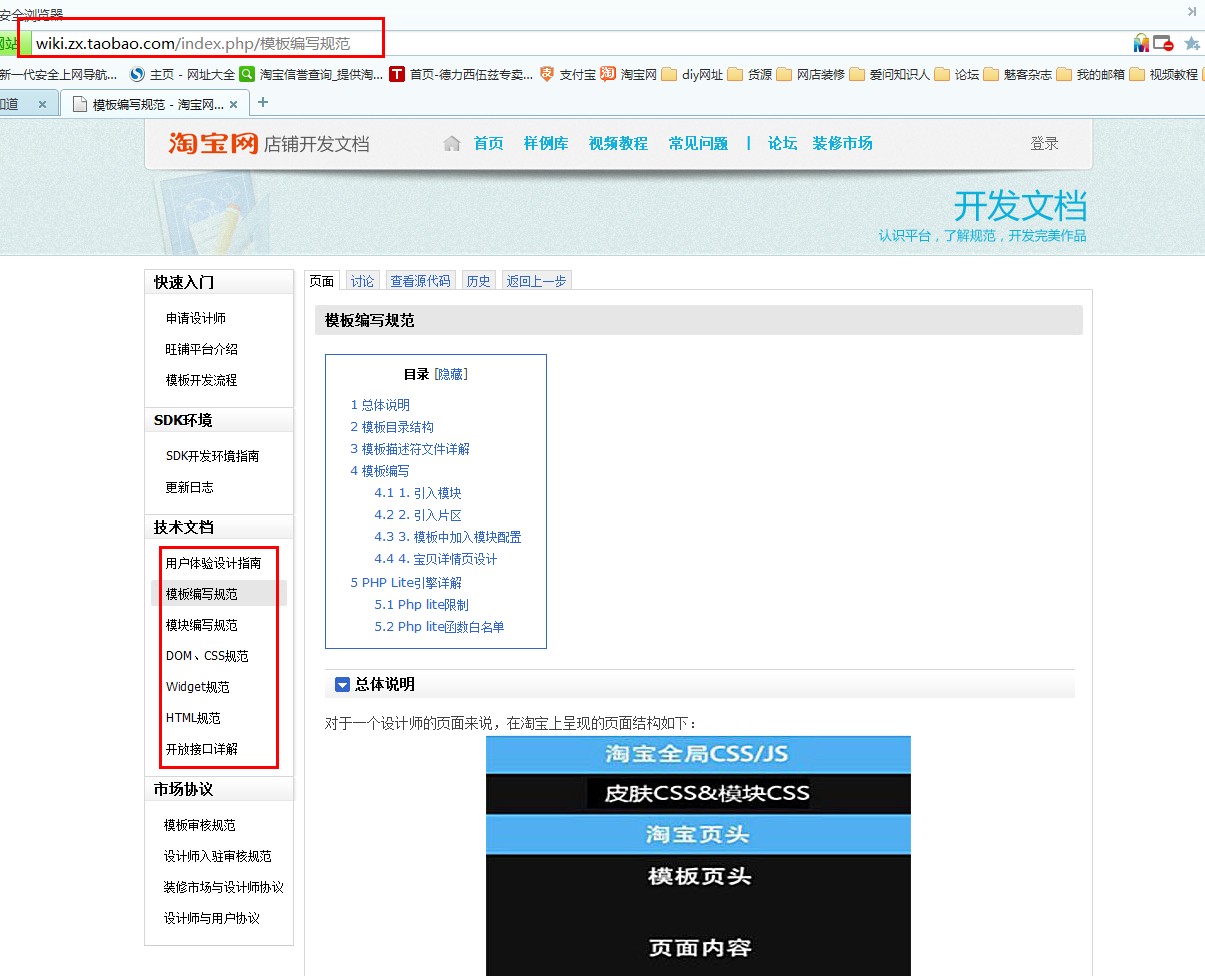Open the 魅客杂志 bookmark folder
This screenshot has width=1205, height=976.
coord(1018,74)
